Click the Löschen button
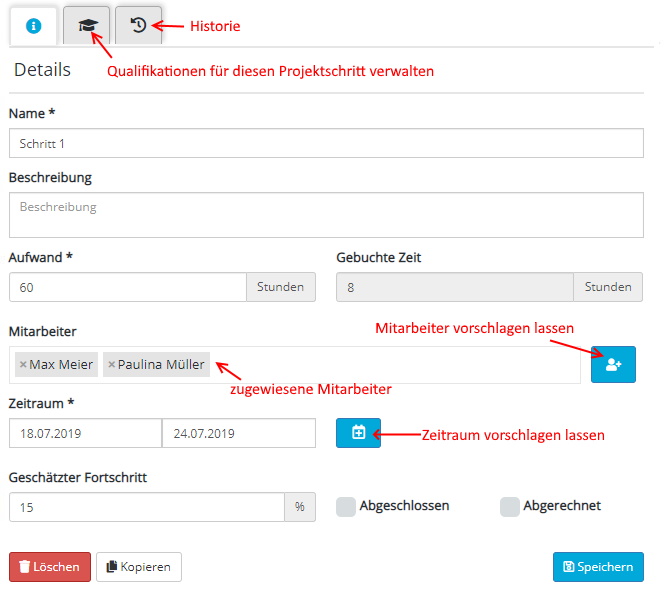This screenshot has height=591, width=667. [x=50, y=567]
